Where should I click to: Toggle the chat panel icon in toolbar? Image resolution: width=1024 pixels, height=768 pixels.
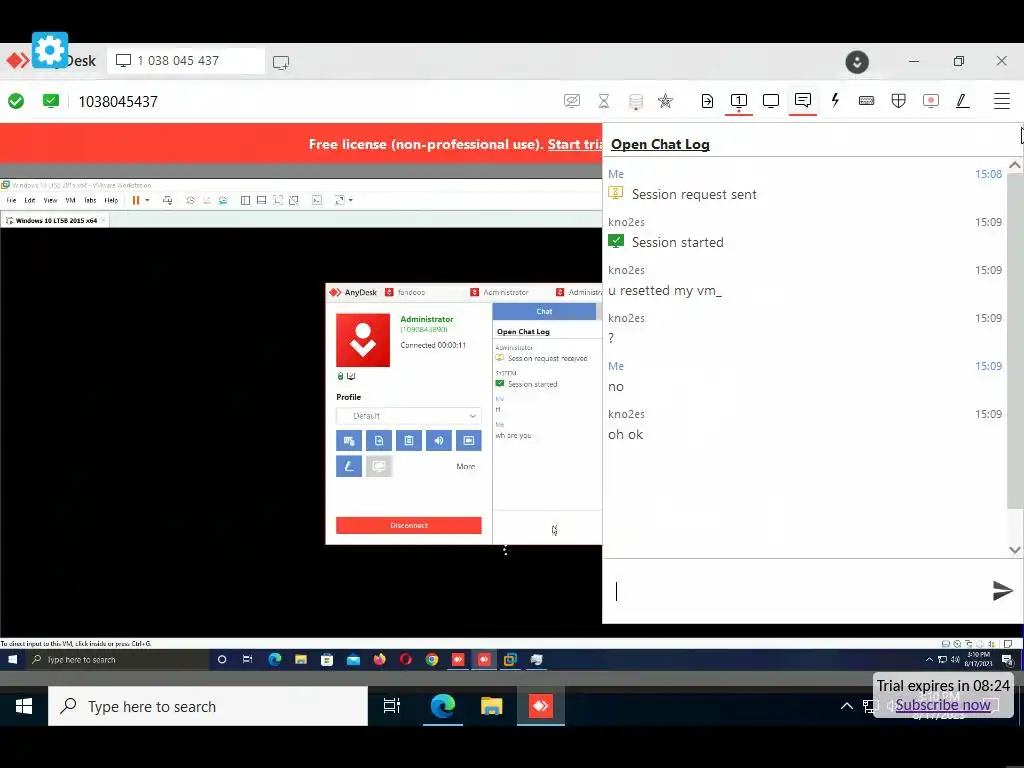[803, 101]
